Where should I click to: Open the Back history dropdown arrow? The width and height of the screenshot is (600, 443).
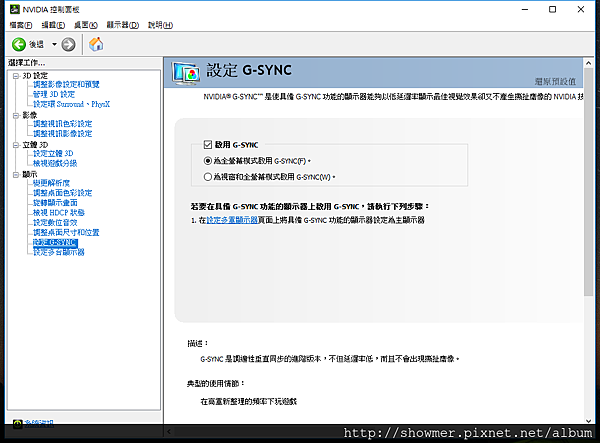[54, 44]
